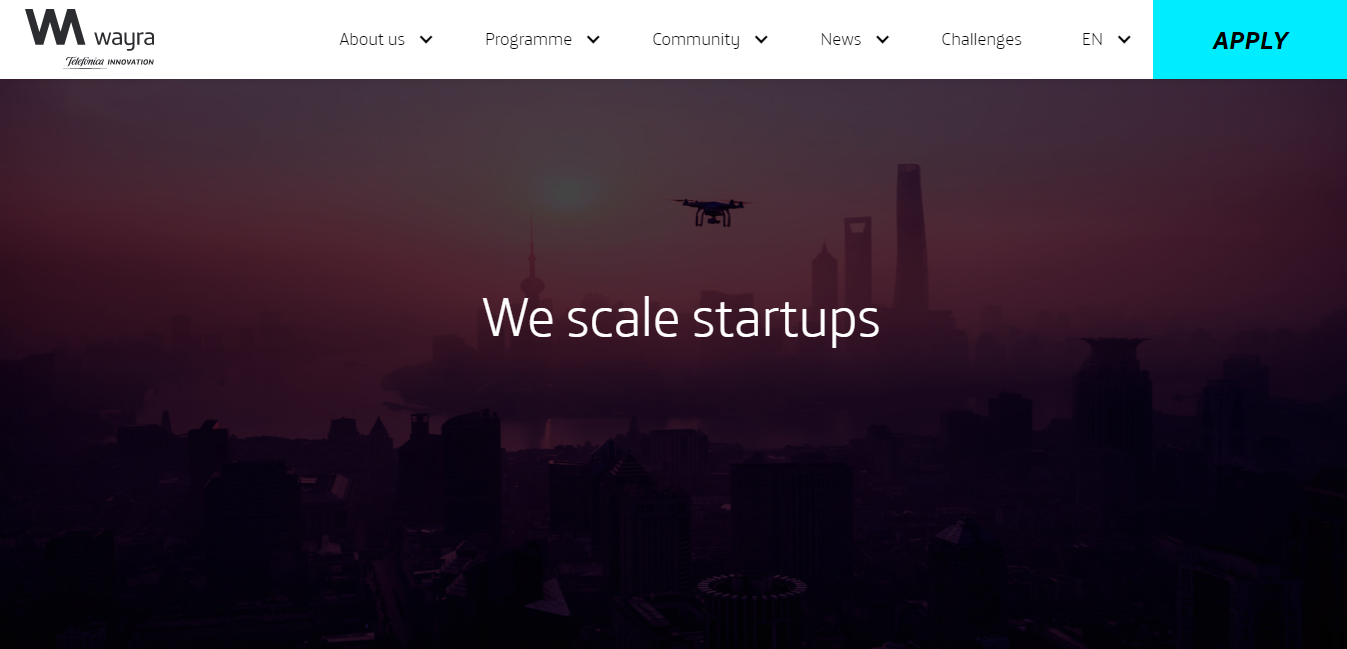Image resolution: width=1347 pixels, height=649 pixels.
Task: Click the wayra wordmark text in header
Action: coord(123,39)
